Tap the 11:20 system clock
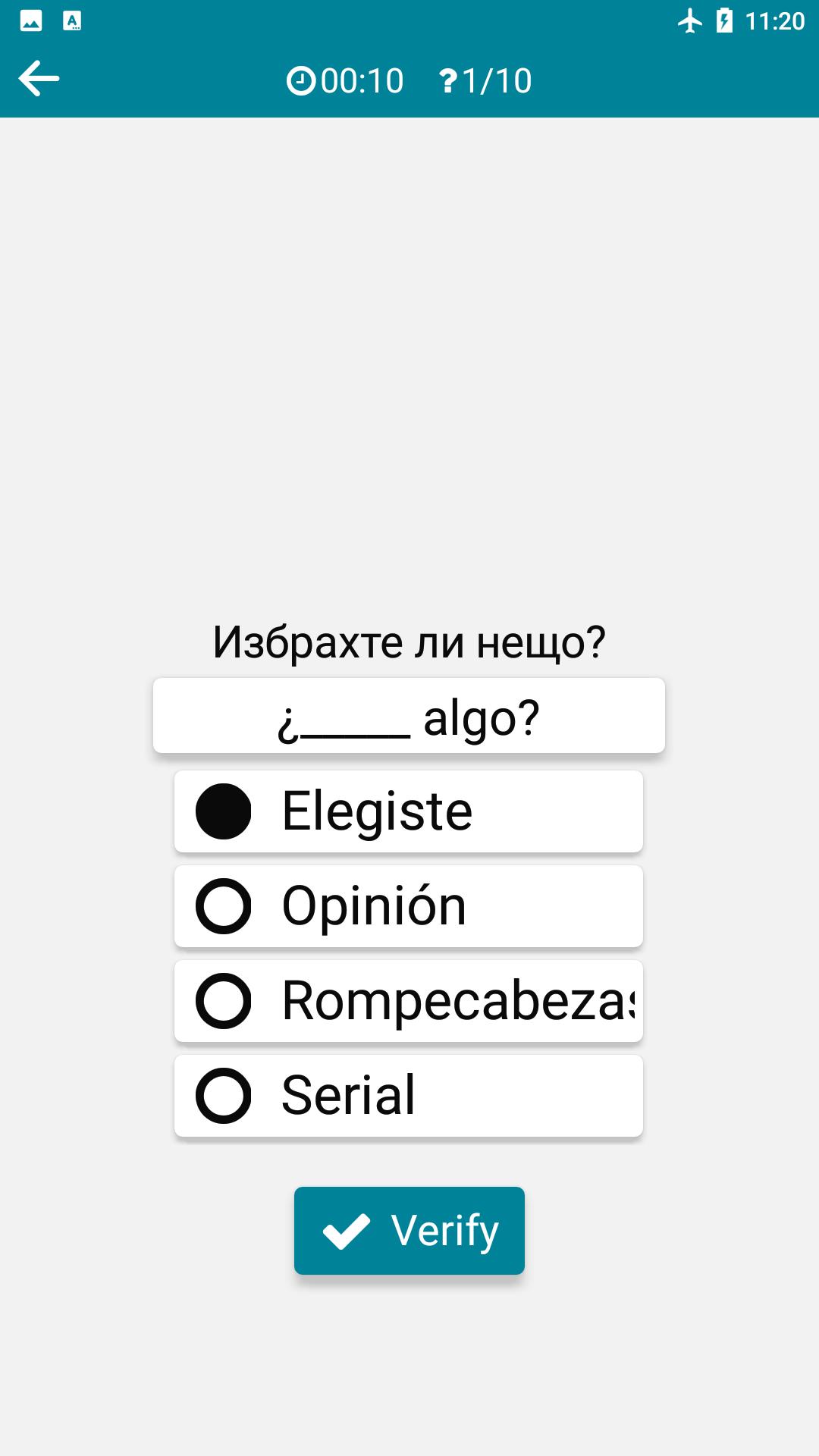This screenshot has width=819, height=1456. tap(774, 21)
